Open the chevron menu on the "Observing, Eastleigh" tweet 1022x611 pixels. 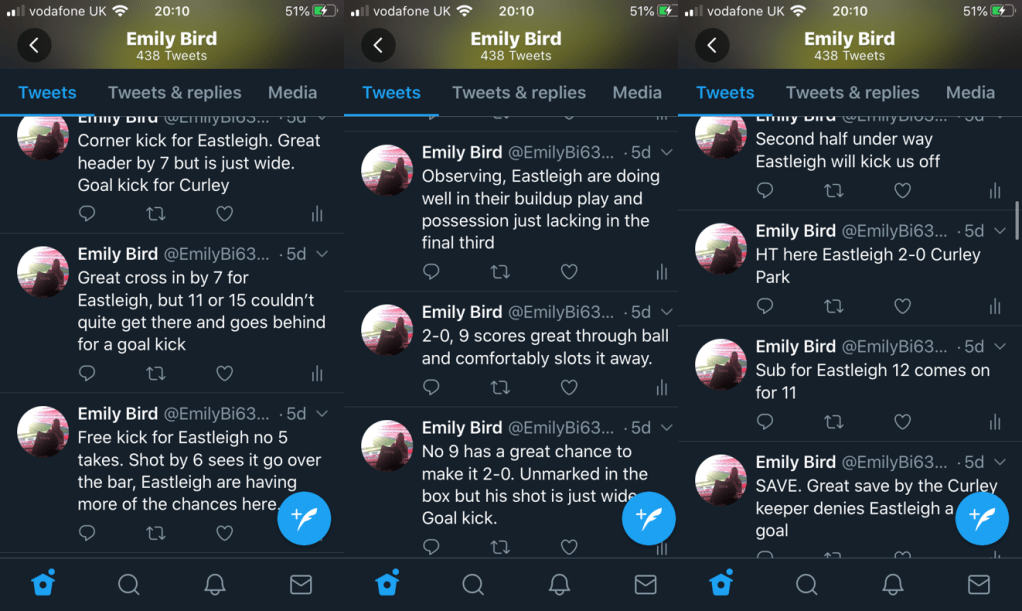pyautogui.click(x=666, y=153)
